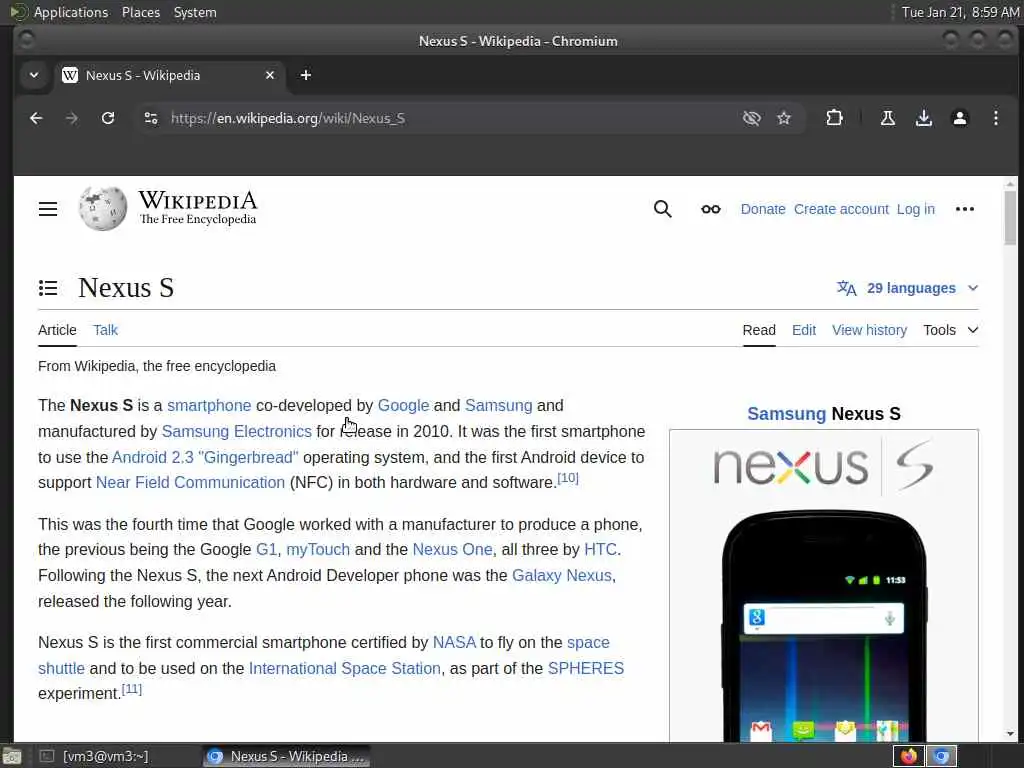Follow the SPHERES link
This screenshot has width=1024, height=768.
pos(586,669)
